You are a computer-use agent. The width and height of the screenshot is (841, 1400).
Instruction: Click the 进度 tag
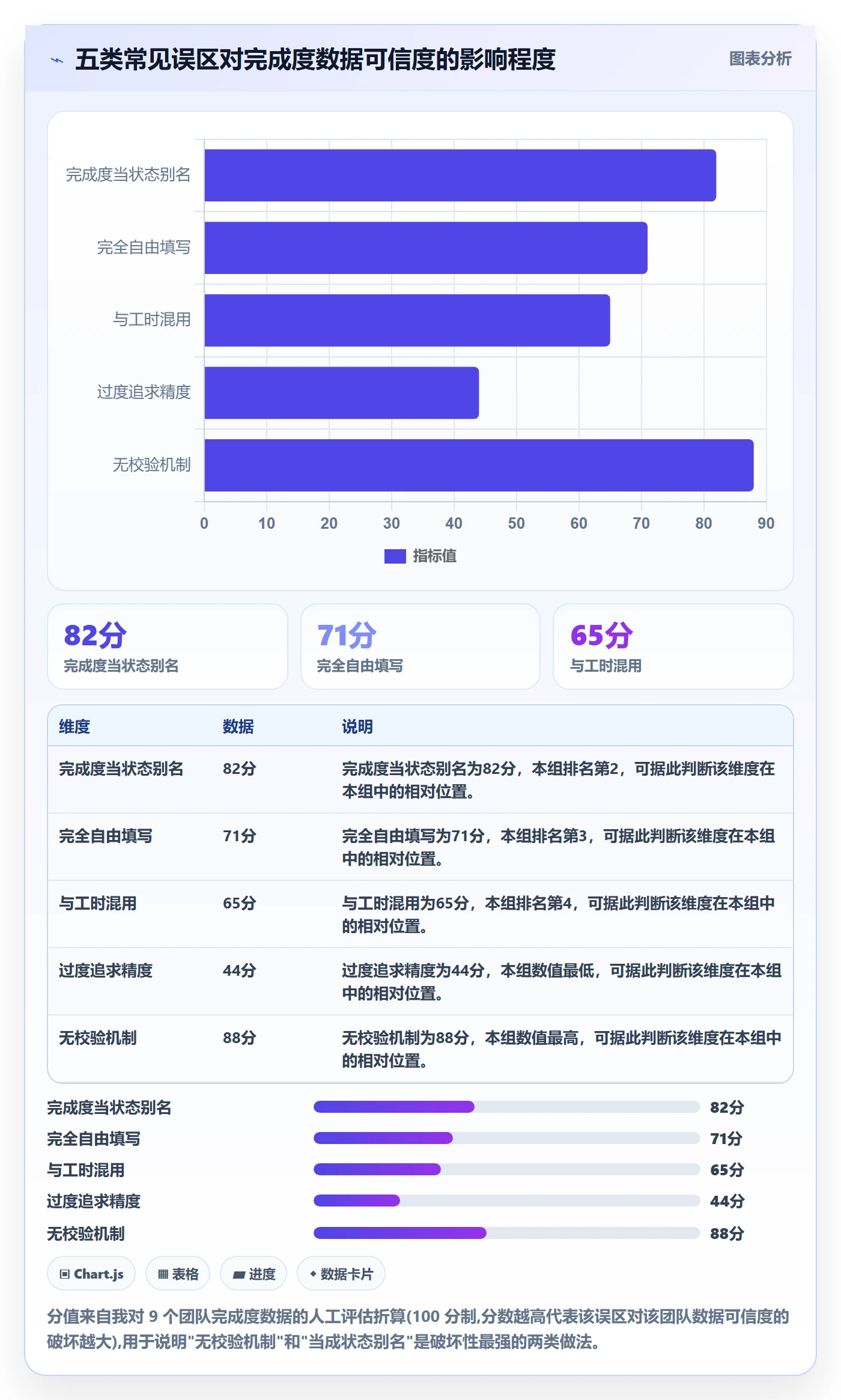click(x=254, y=1273)
